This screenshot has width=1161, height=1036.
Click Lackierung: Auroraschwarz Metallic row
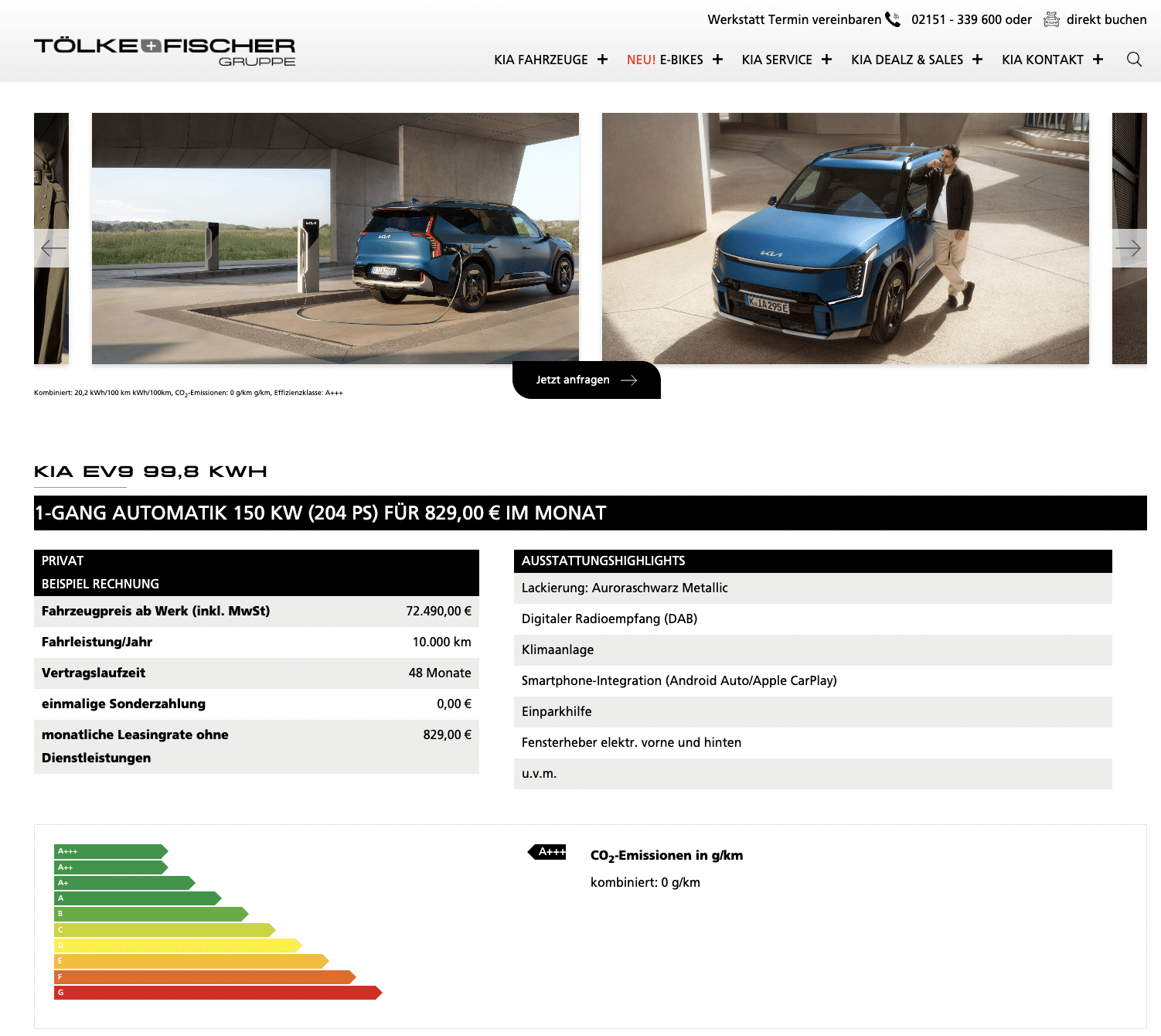pos(813,588)
